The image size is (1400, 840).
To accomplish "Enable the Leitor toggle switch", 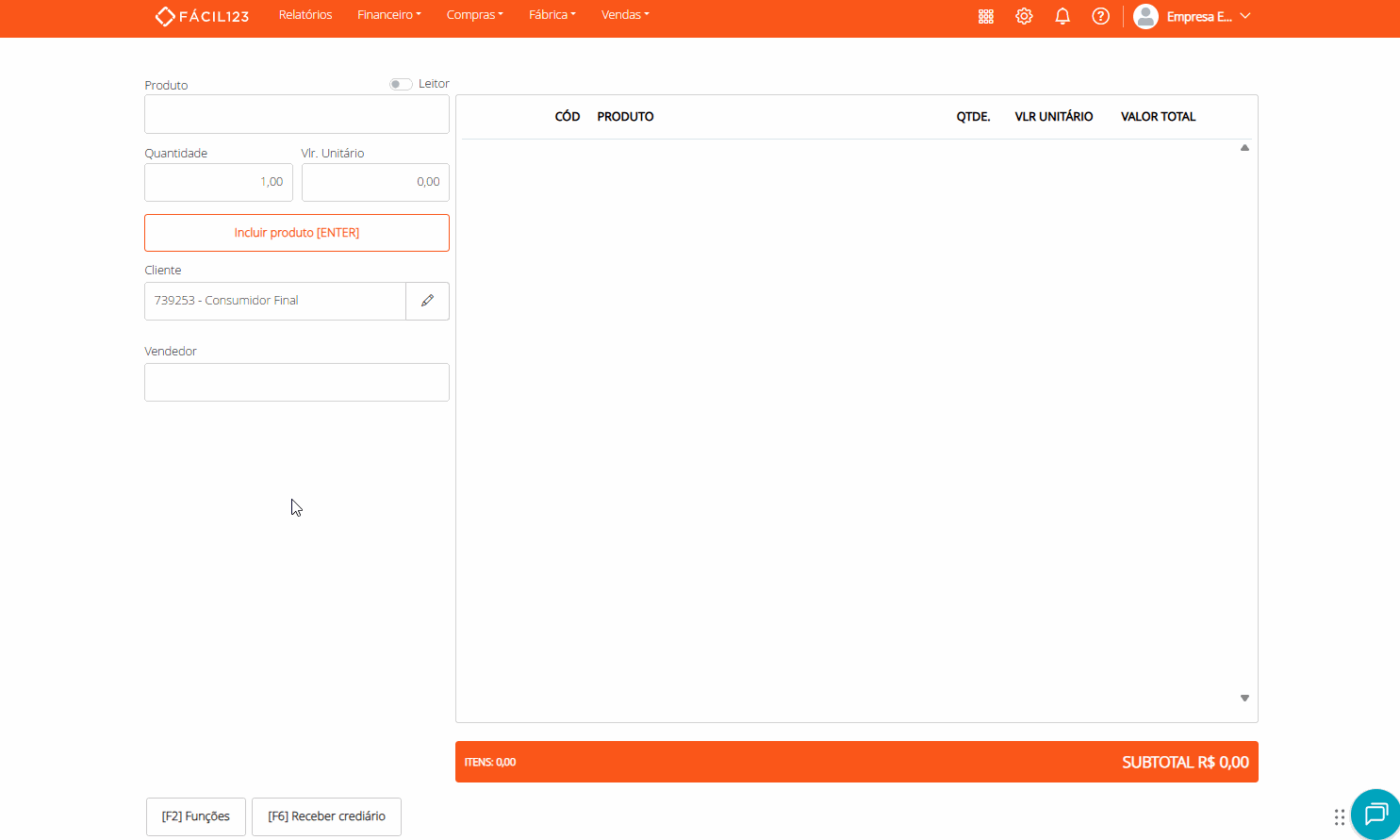I will 401,84.
